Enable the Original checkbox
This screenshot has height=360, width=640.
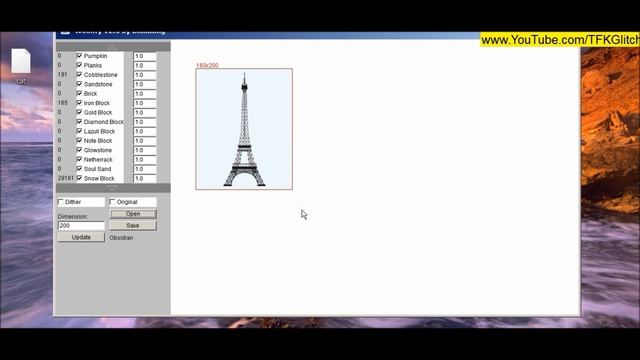click(112, 202)
